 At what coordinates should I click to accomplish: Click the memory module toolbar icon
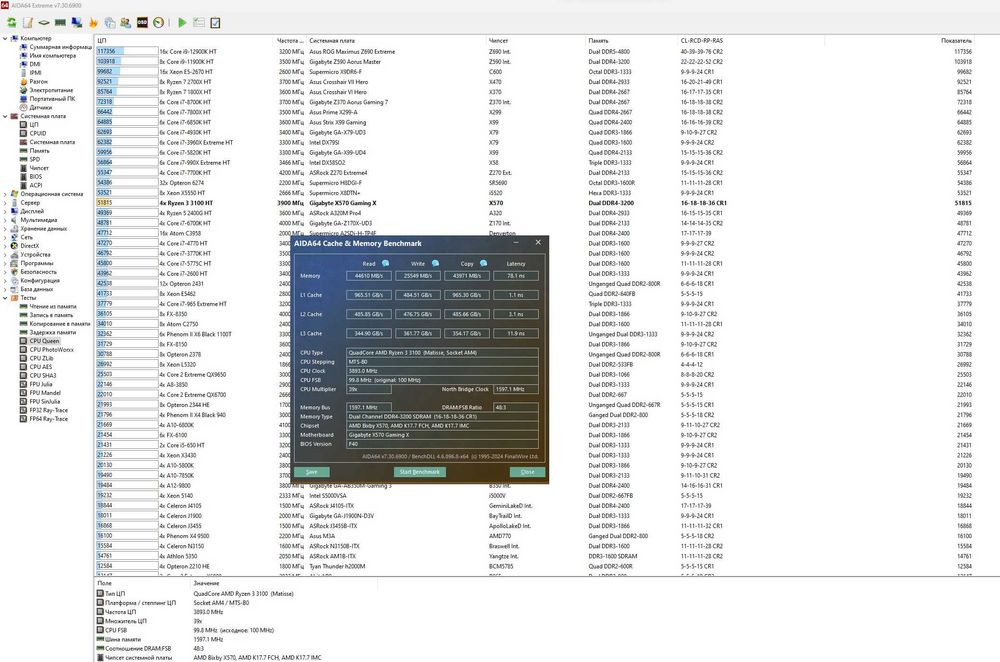[61, 23]
